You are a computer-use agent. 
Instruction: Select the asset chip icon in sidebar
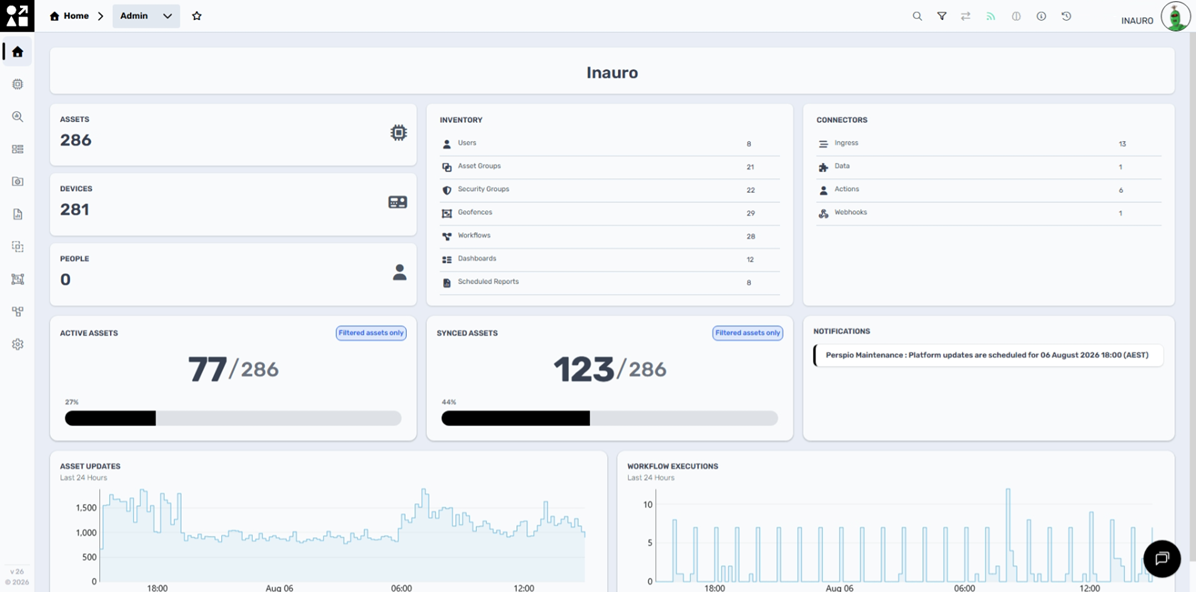click(18, 85)
